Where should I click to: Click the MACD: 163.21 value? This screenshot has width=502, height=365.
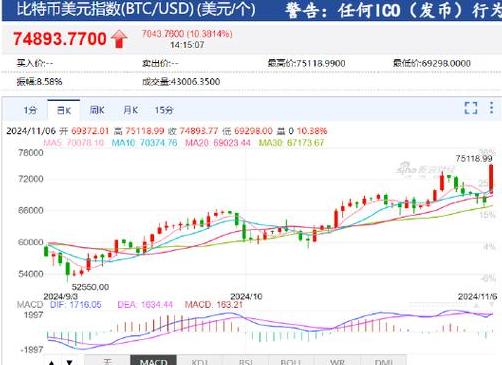click(214, 305)
